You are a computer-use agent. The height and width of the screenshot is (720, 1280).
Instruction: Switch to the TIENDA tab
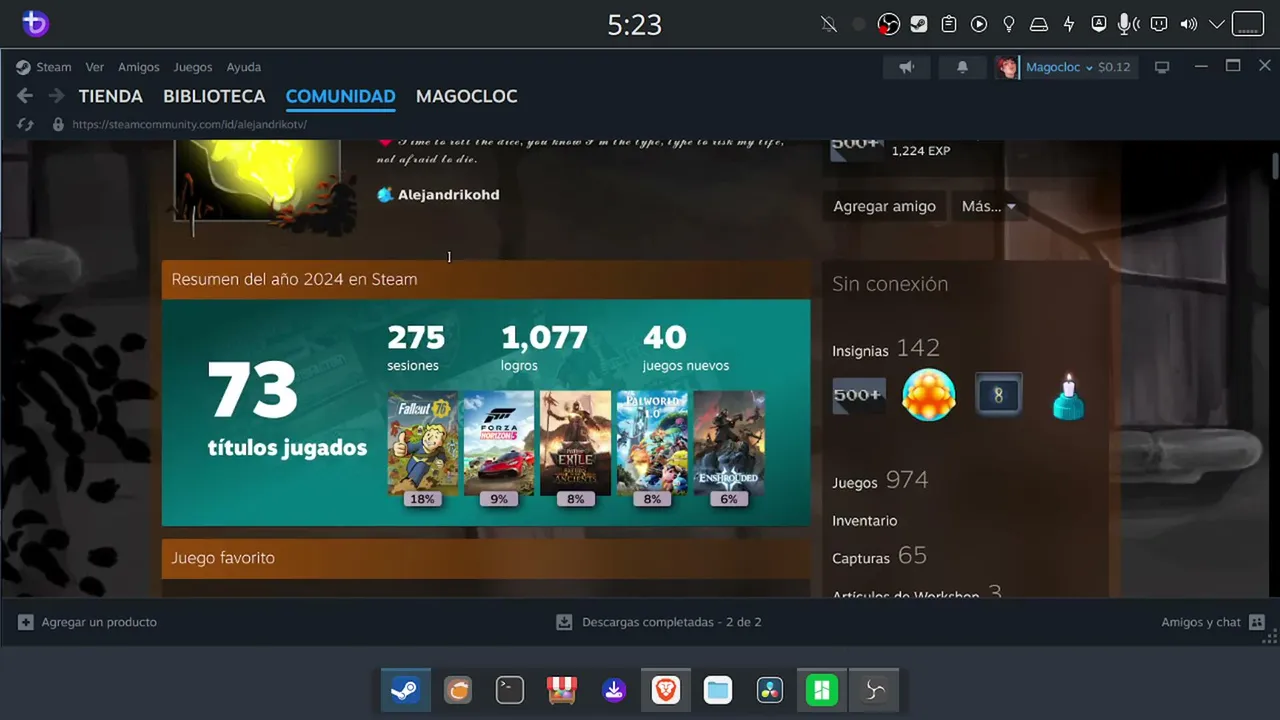111,96
